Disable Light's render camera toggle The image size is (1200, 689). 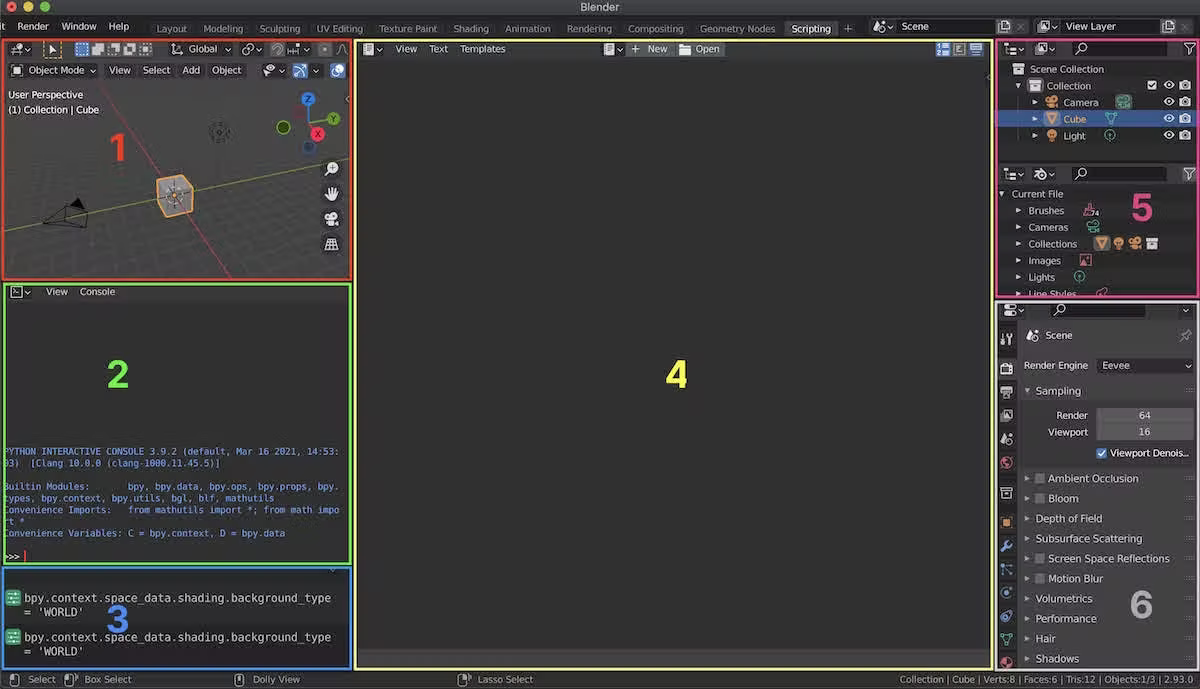(x=1185, y=135)
